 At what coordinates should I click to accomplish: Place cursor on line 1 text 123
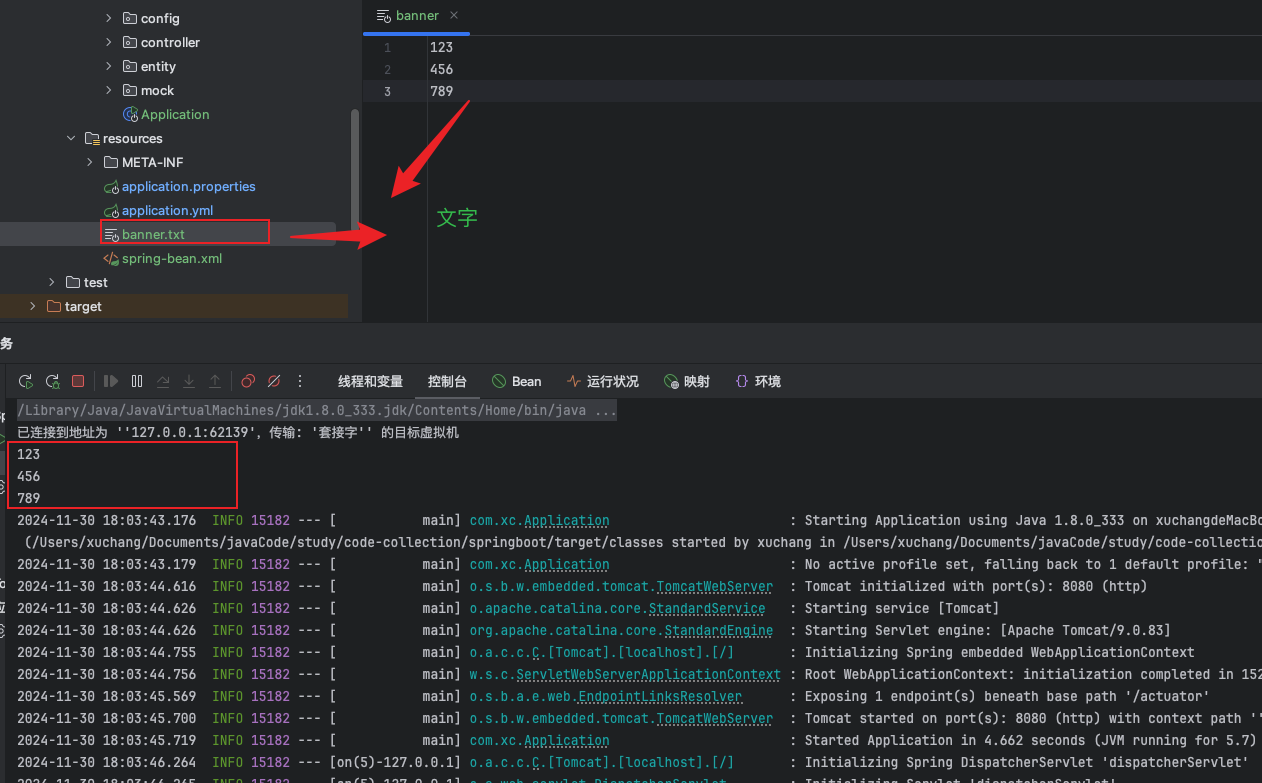point(441,47)
